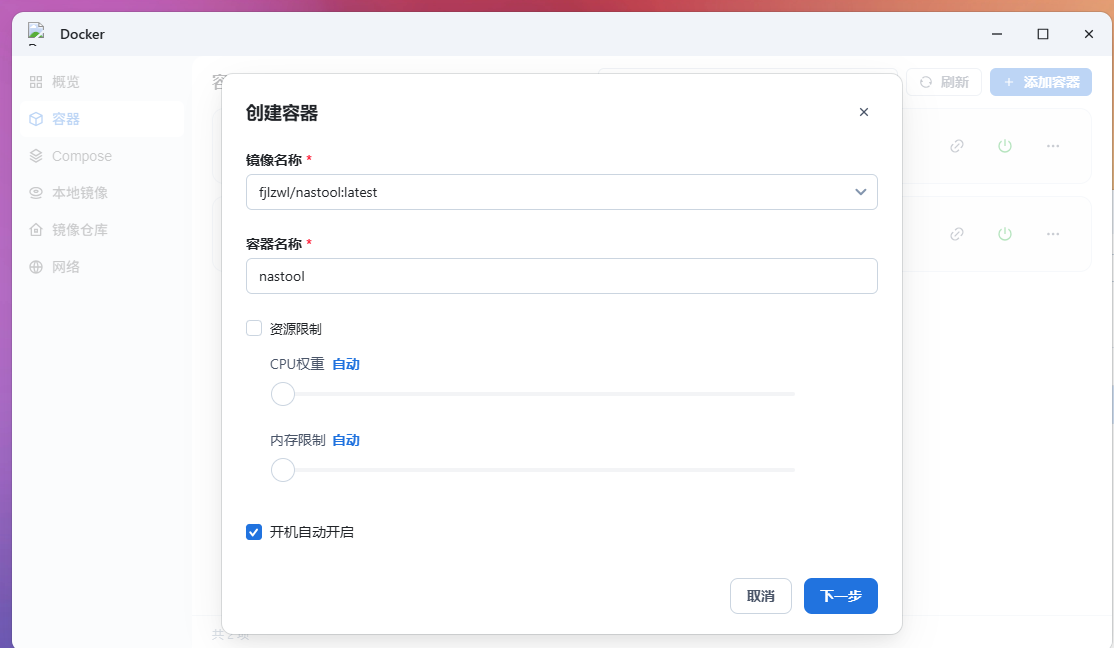The height and width of the screenshot is (648, 1114).
Task: Select 容器 in the sidebar
Action: pyautogui.click(x=102, y=119)
